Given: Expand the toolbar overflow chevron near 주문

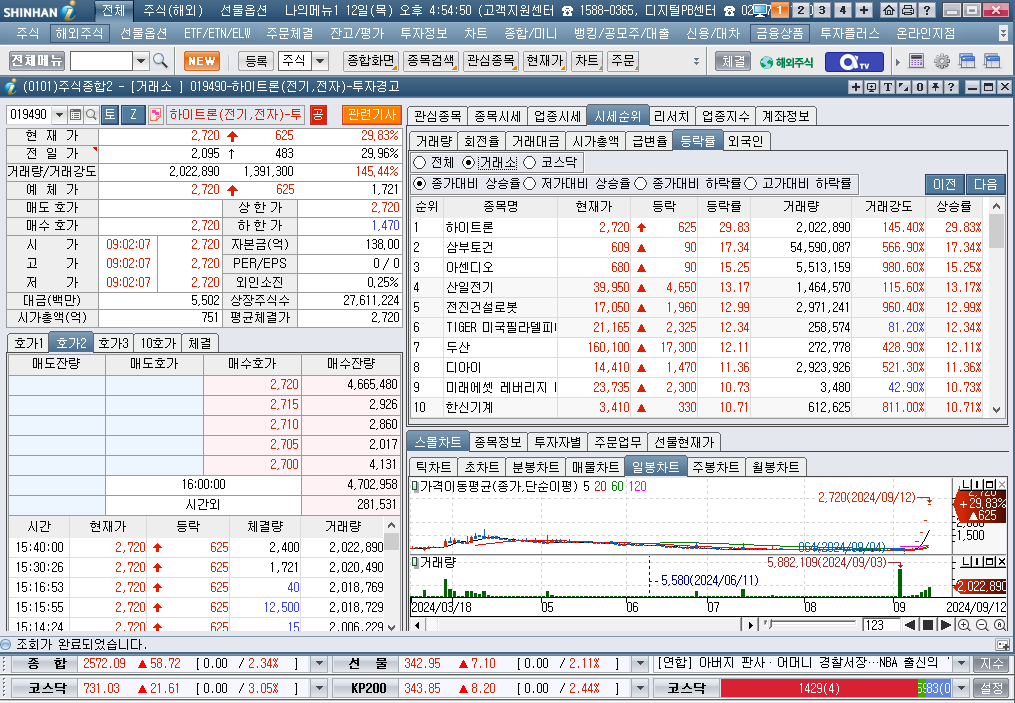Looking at the screenshot, I should point(697,61).
